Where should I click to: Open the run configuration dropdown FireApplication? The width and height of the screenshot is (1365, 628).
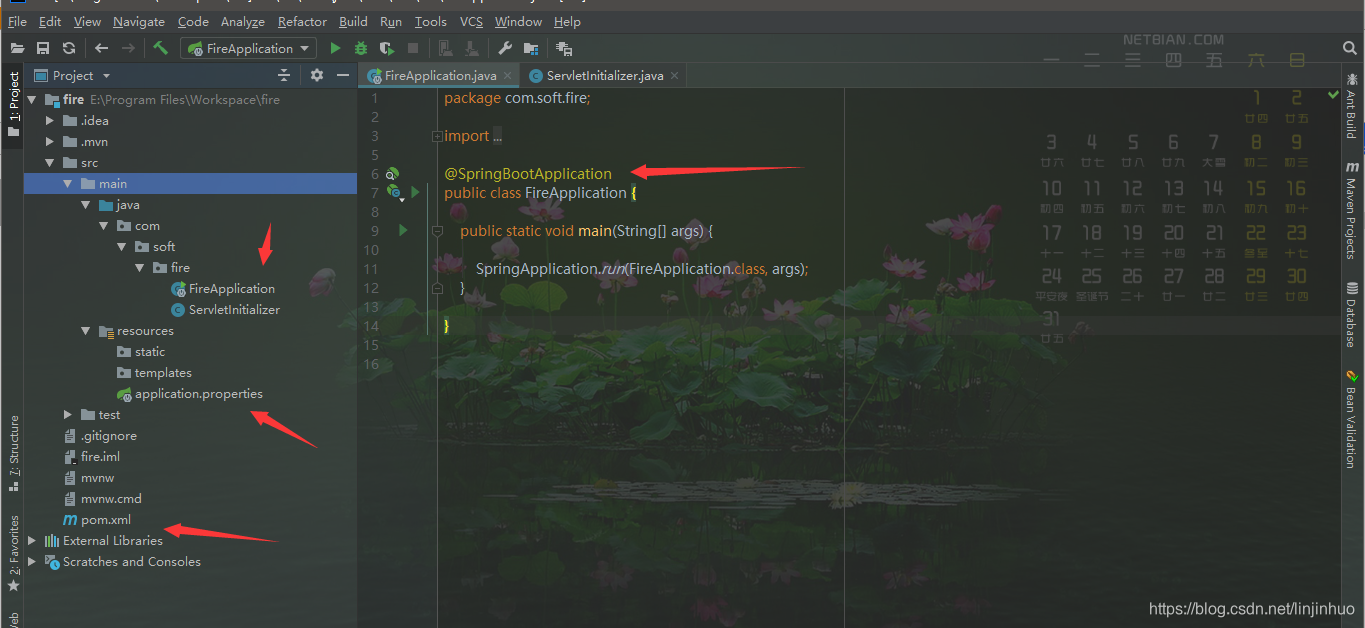(x=248, y=48)
